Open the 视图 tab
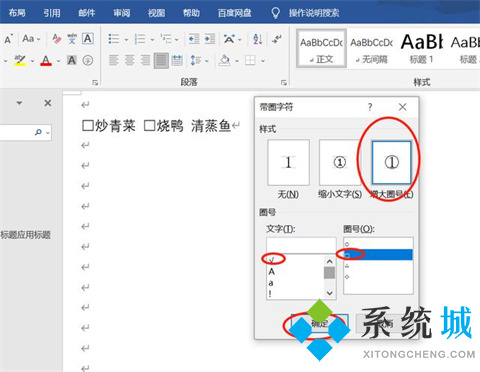 coord(156,13)
